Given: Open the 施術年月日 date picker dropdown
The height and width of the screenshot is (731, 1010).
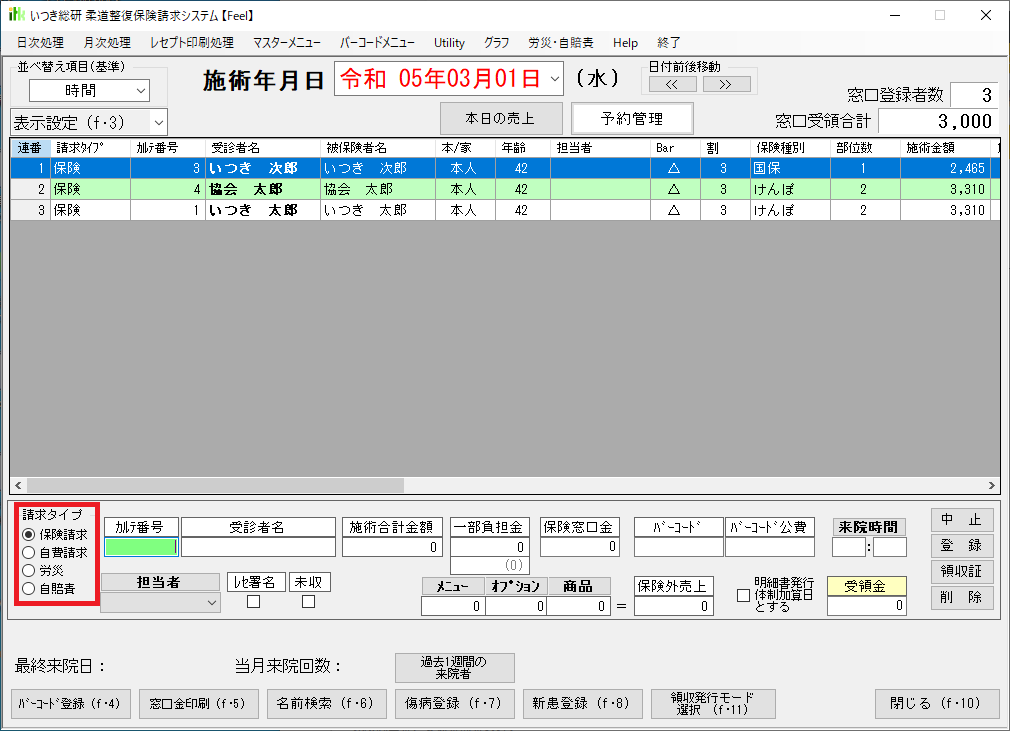Looking at the screenshot, I should coord(555,78).
